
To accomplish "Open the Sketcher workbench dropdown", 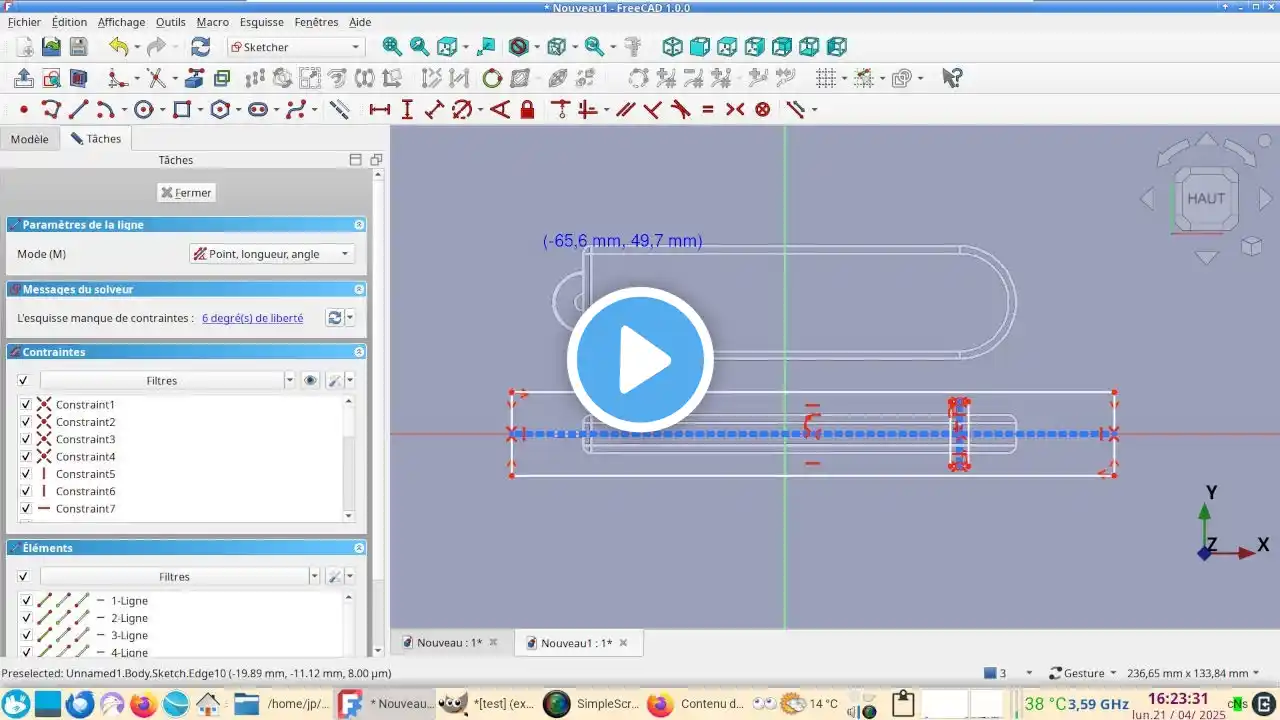I will tap(295, 47).
